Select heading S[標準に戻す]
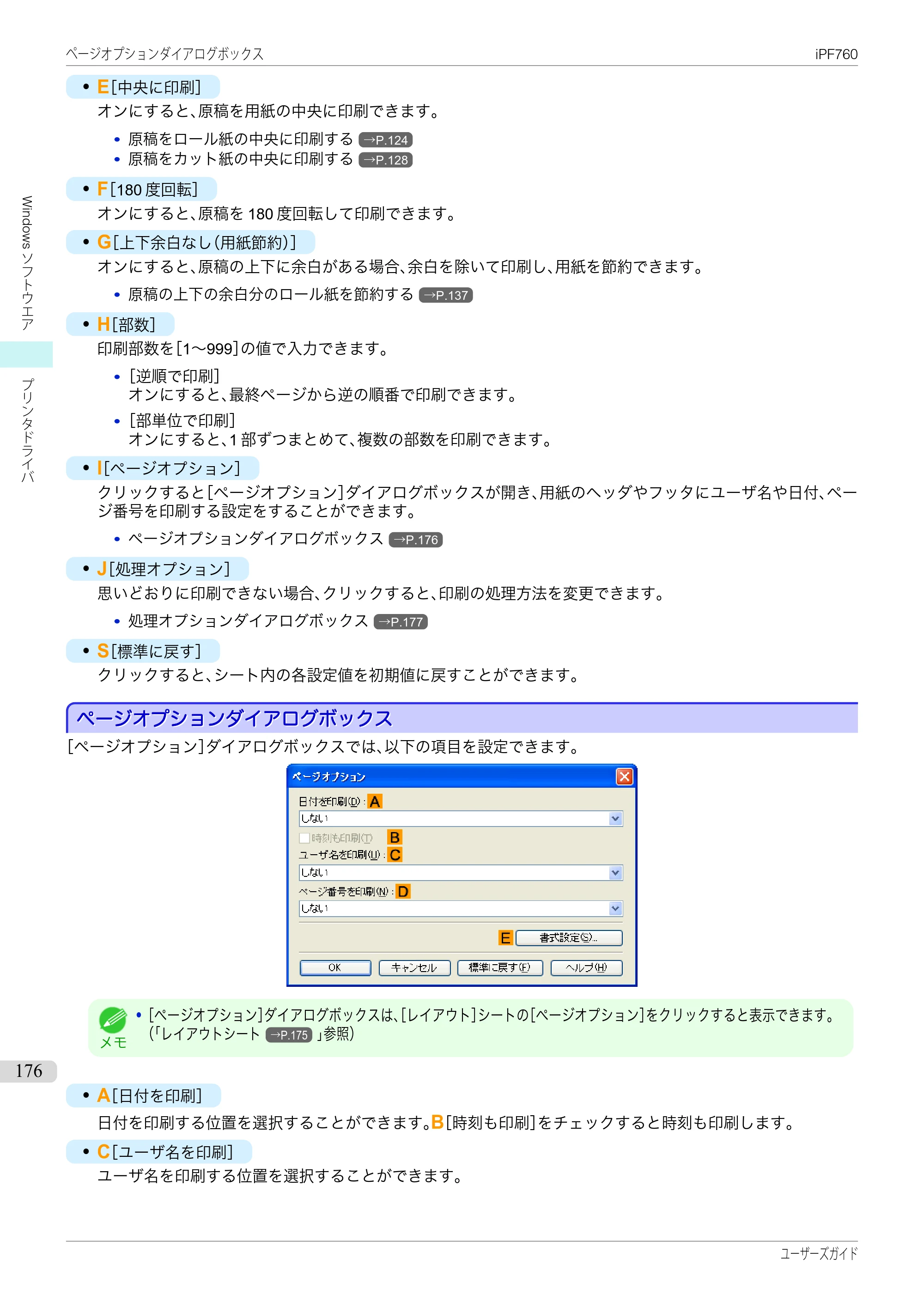 coord(143,651)
